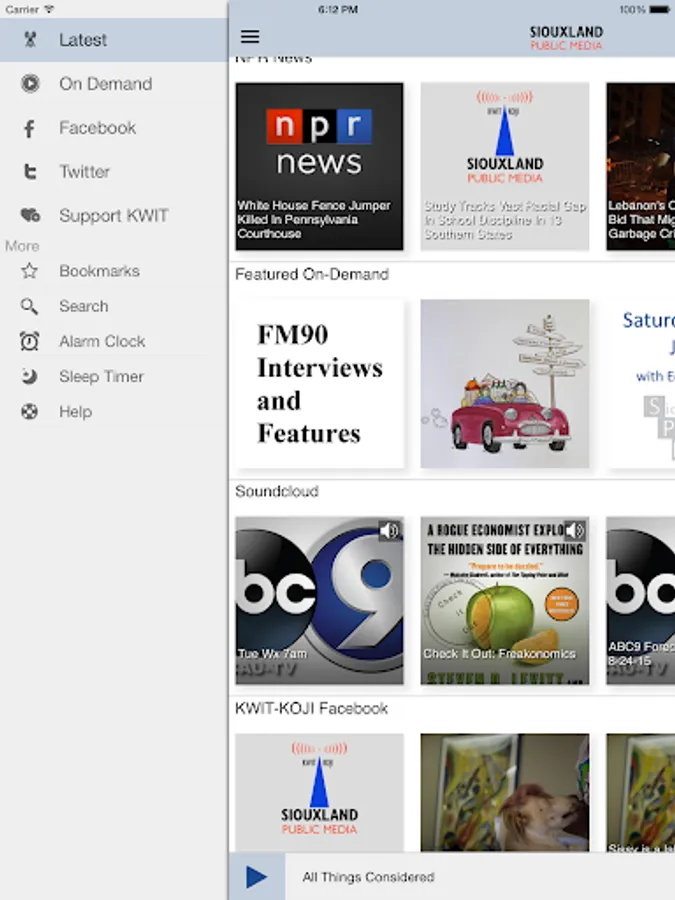Open Siouxland Public Media Facebook post card
This screenshot has height=900, width=675.
pyautogui.click(x=319, y=792)
